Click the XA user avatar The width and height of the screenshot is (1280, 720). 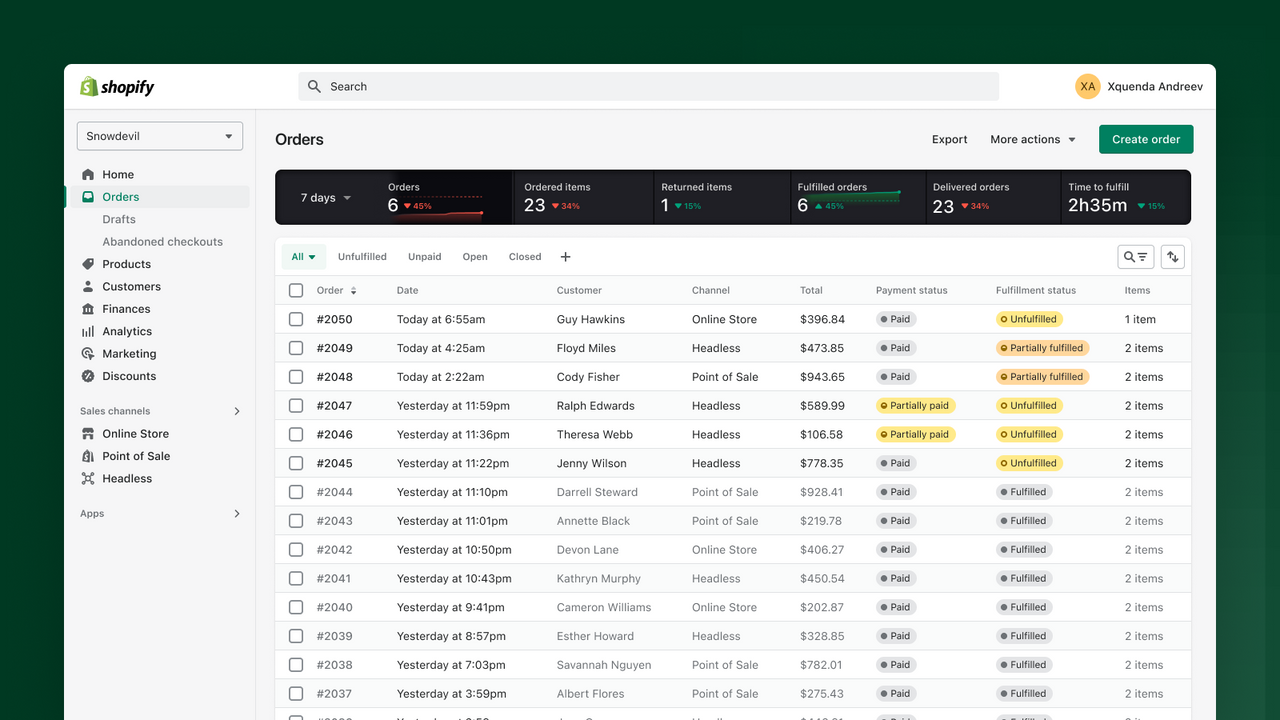pos(1088,87)
